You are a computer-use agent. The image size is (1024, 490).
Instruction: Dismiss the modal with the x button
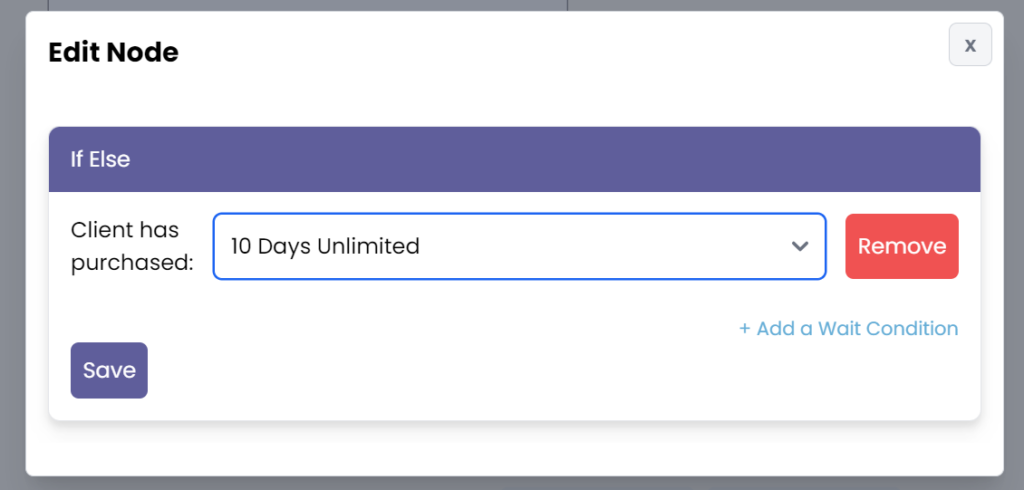(x=969, y=45)
